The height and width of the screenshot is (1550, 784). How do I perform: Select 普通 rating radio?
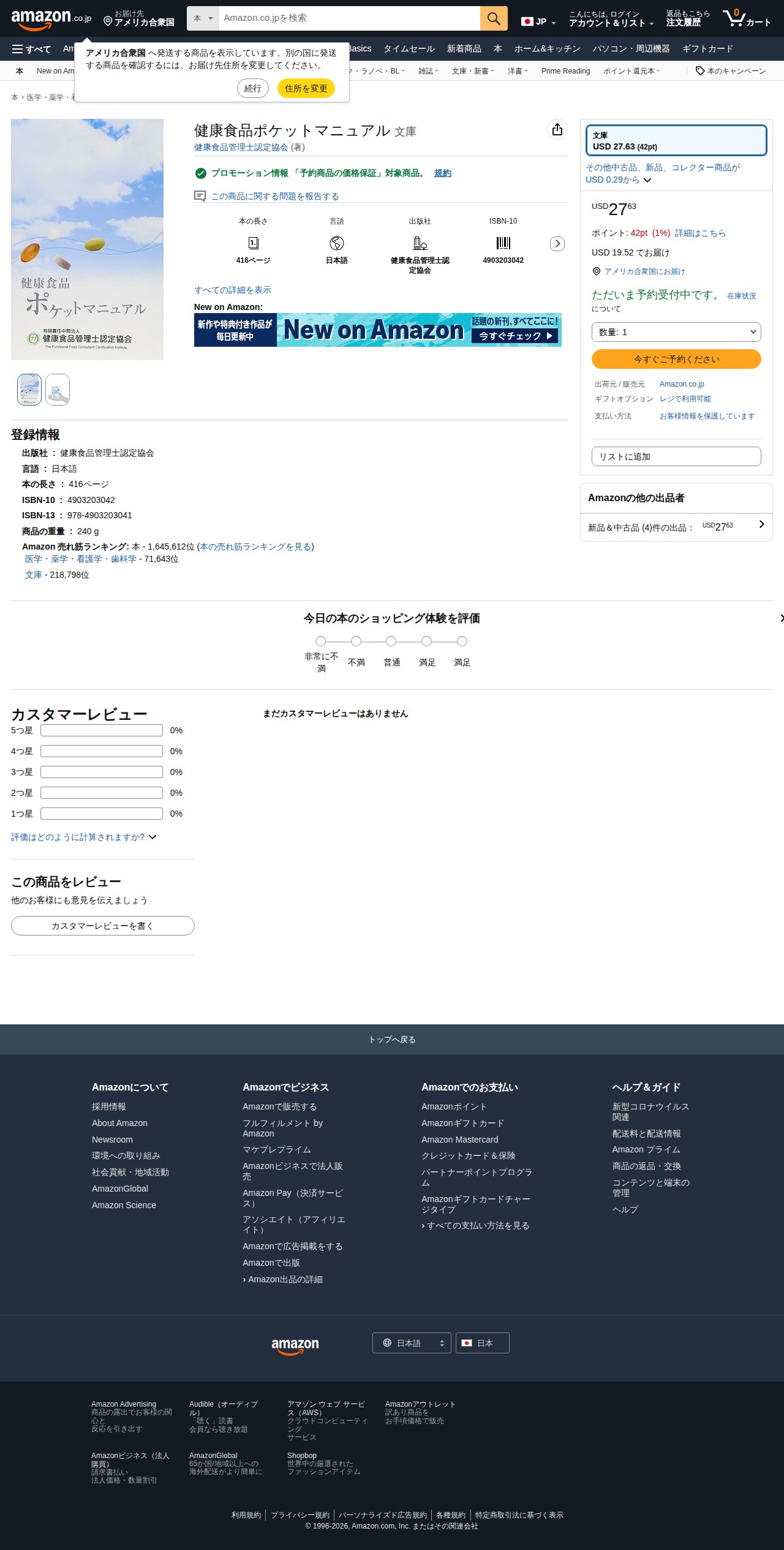pyautogui.click(x=391, y=641)
